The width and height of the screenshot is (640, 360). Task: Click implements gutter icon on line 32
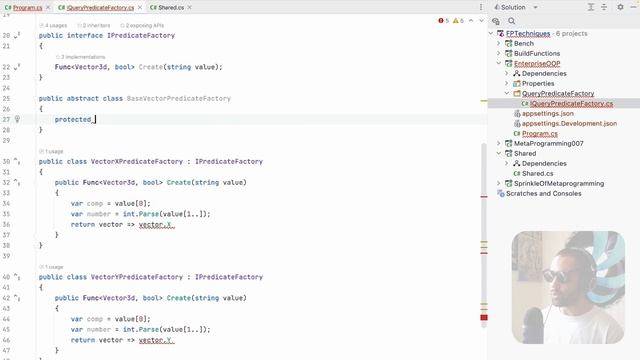17,182
